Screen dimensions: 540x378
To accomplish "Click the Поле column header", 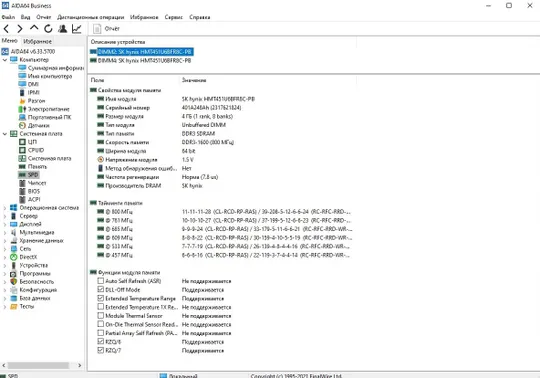I will pyautogui.click(x=97, y=80).
